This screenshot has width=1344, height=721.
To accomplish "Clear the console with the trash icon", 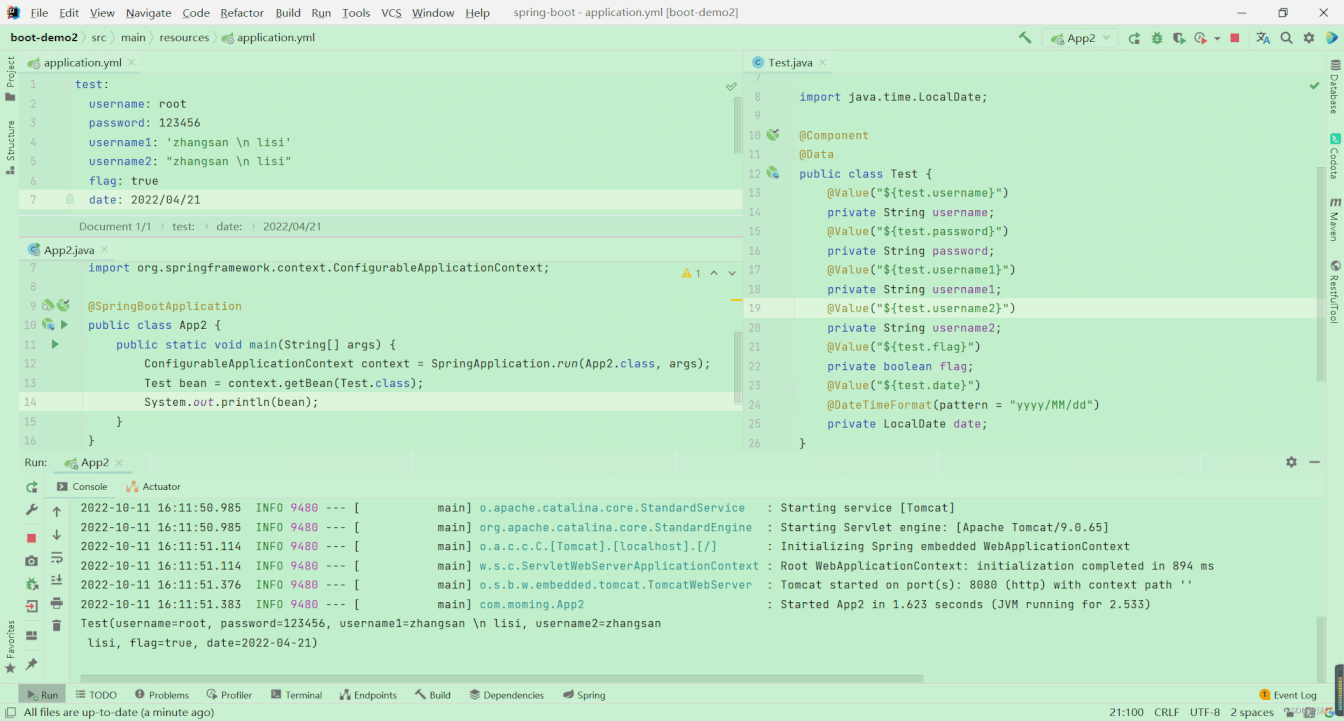I will click(x=57, y=626).
